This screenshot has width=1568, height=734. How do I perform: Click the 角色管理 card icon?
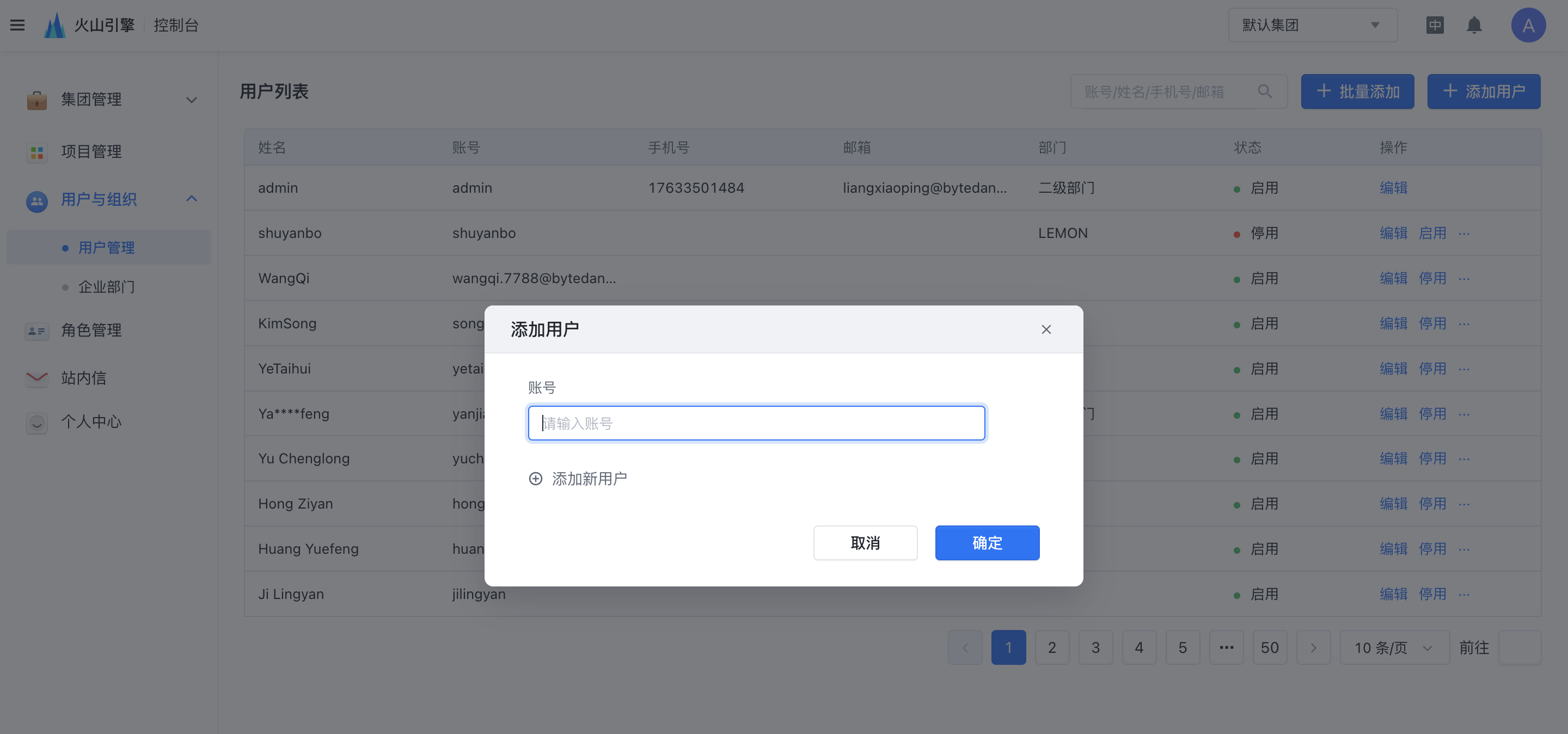pos(36,331)
